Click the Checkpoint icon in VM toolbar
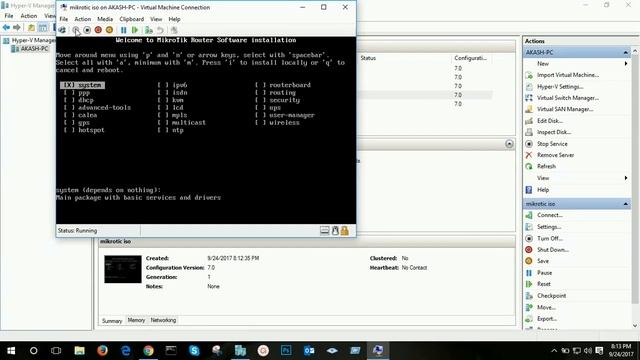Image resolution: width=640 pixels, height=360 pixels. pos(149,30)
